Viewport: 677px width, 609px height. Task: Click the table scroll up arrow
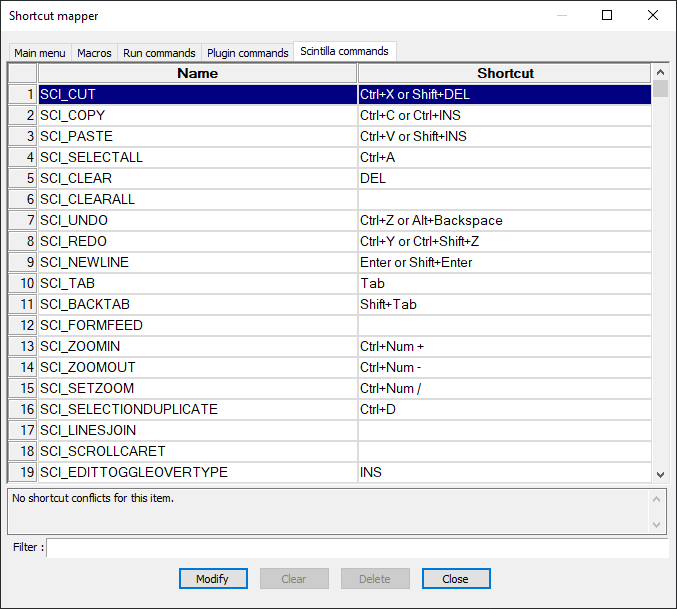pos(660,72)
